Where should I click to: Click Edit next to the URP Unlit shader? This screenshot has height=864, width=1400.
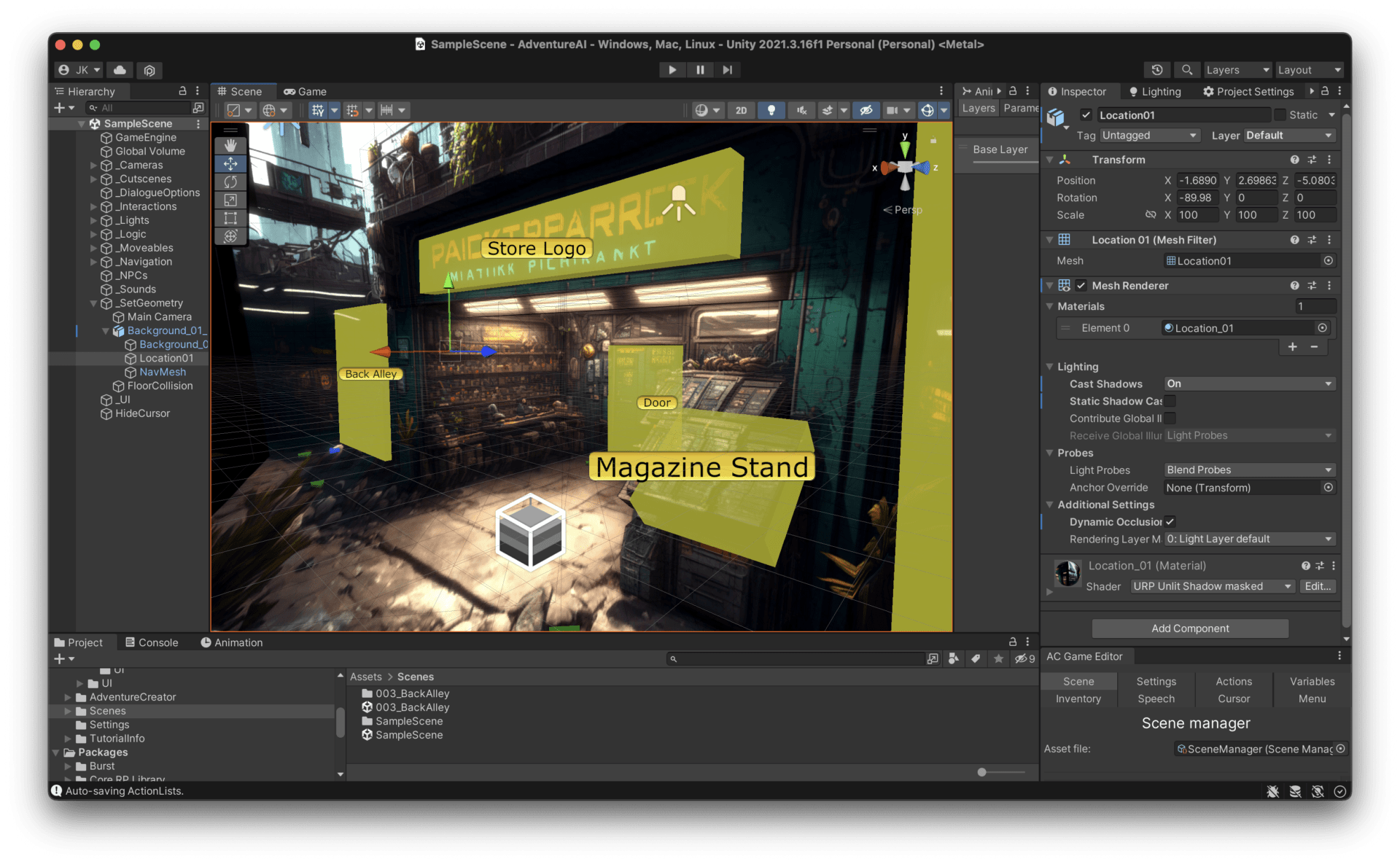1317,586
